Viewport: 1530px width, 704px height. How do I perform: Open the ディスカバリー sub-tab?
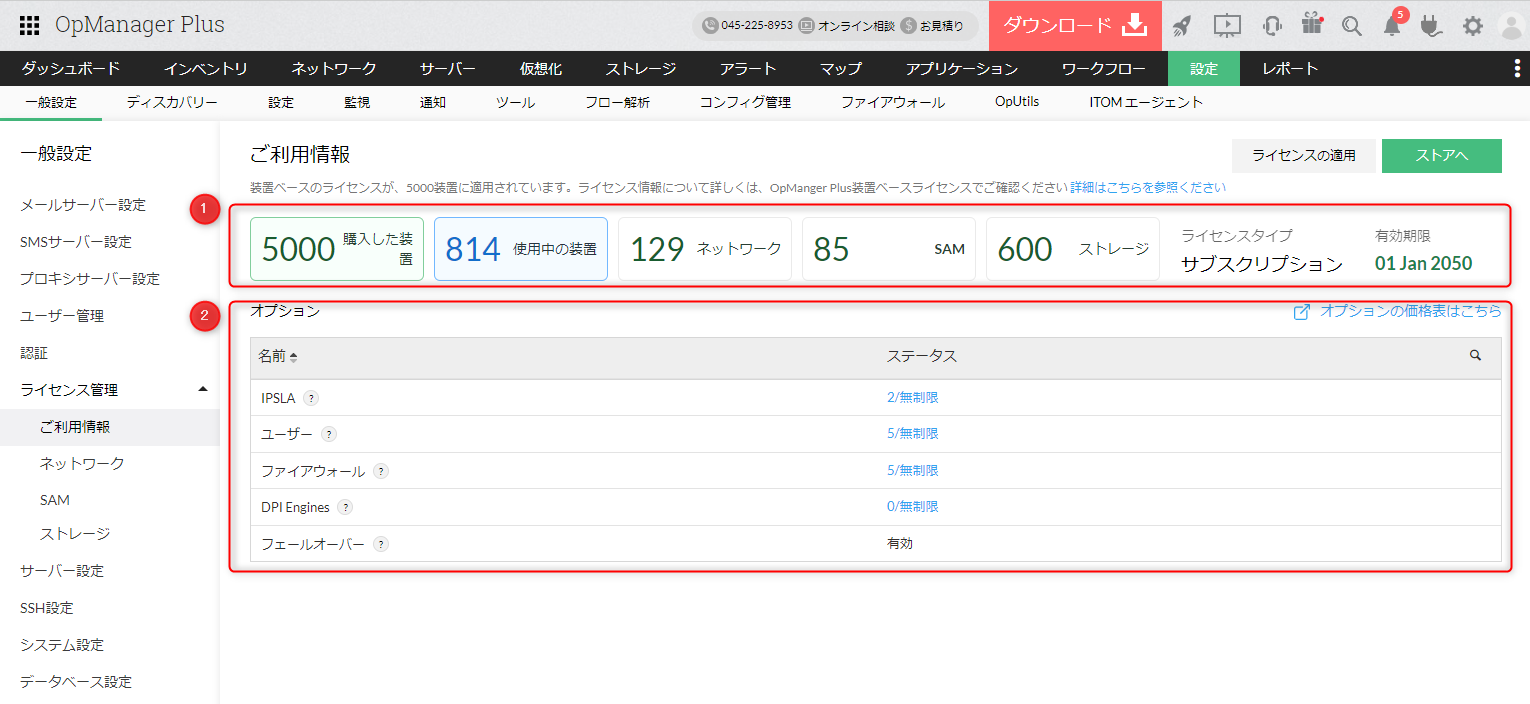(172, 102)
